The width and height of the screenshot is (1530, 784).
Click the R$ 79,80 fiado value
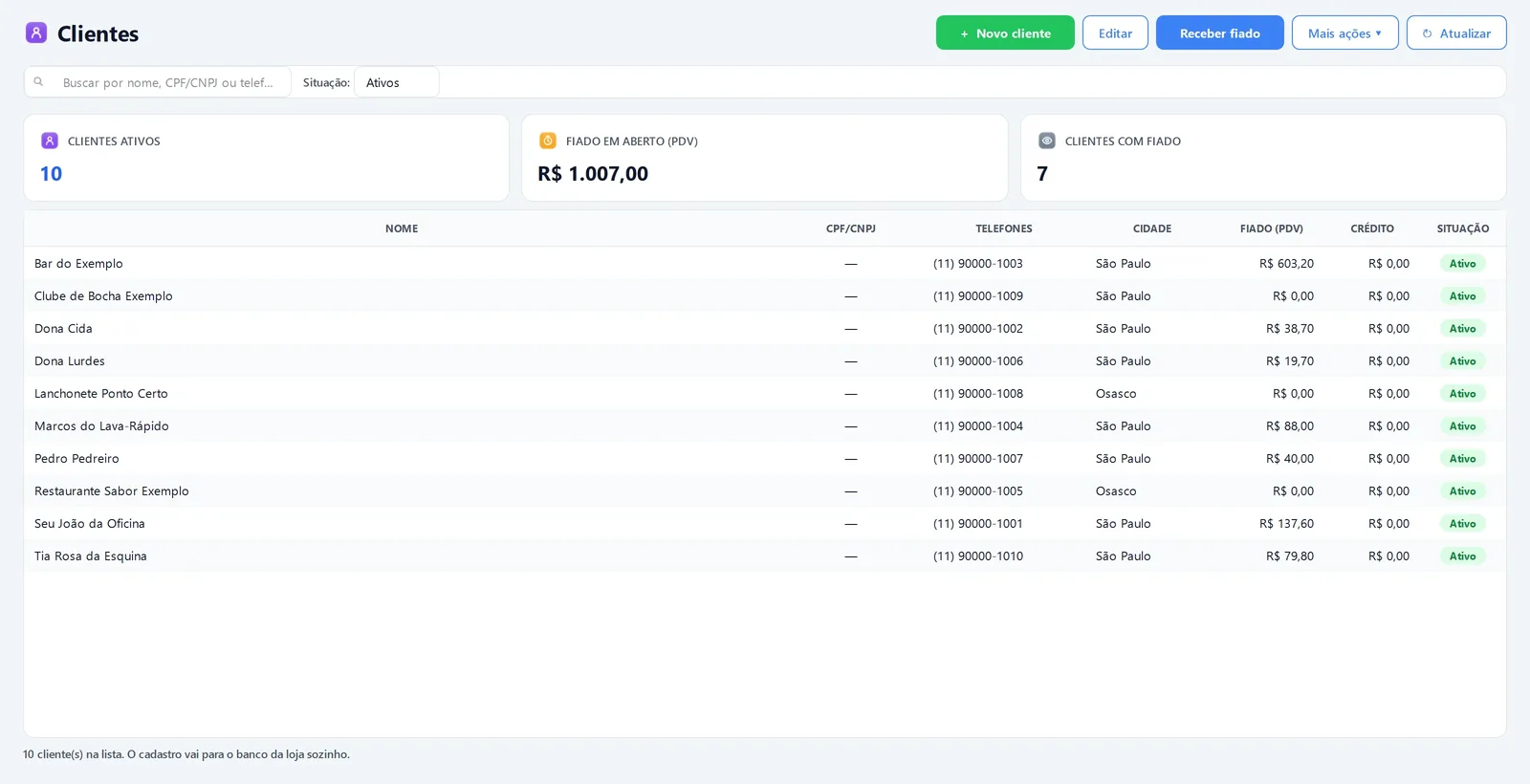tap(1290, 555)
